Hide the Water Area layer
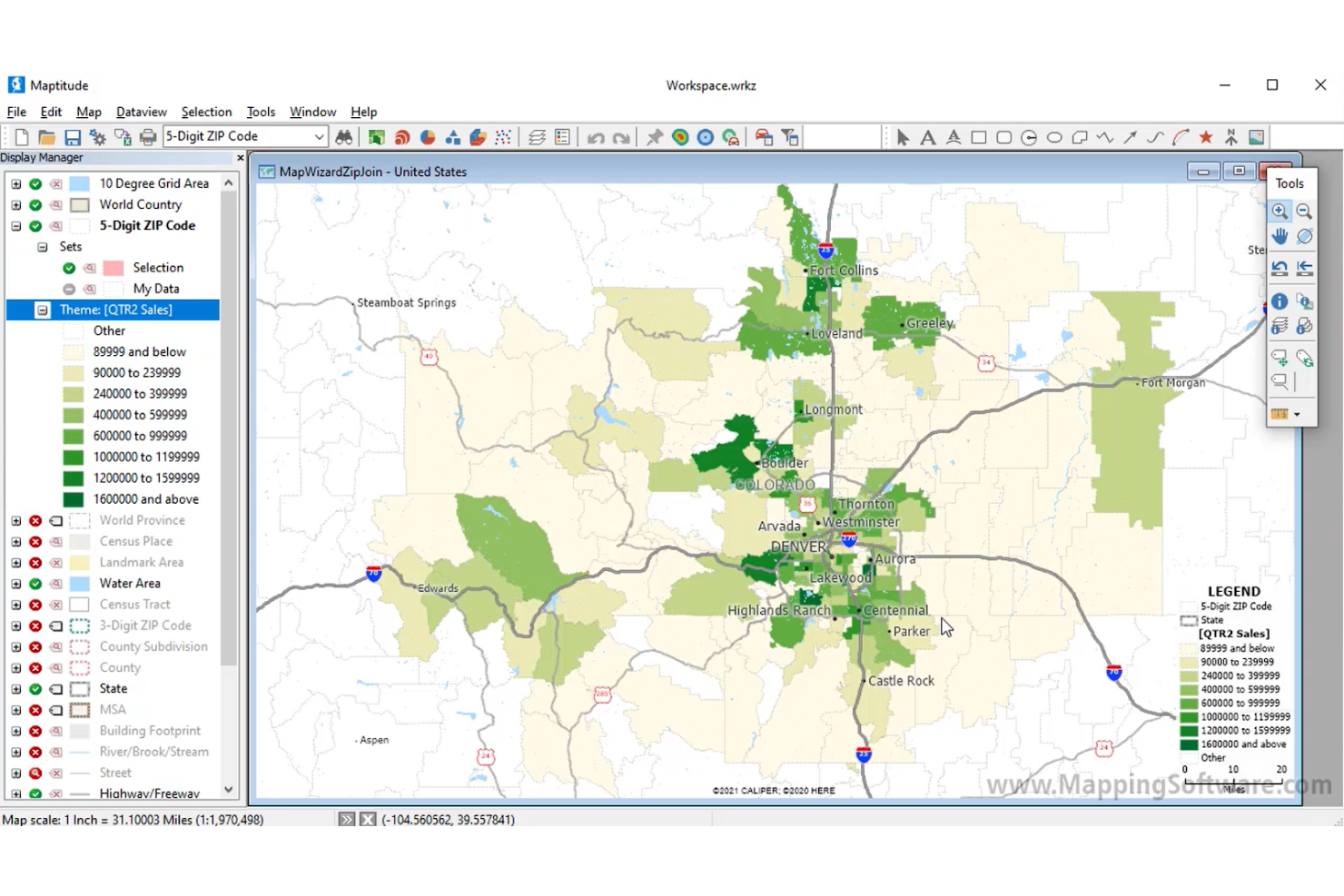 [x=35, y=584]
